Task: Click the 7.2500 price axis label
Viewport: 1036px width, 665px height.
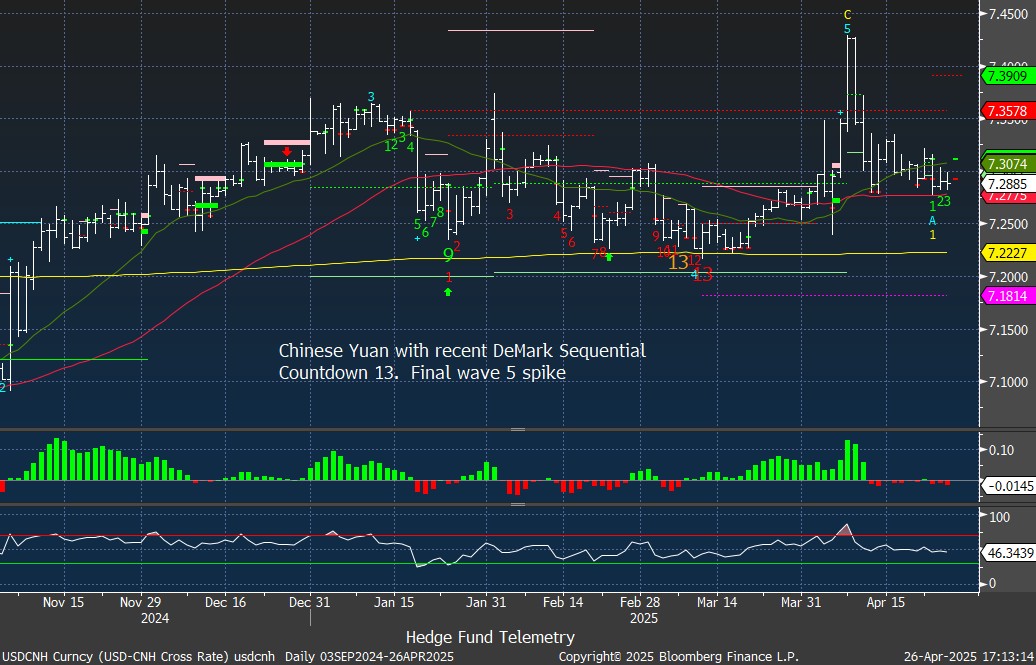Action: pos(1008,224)
